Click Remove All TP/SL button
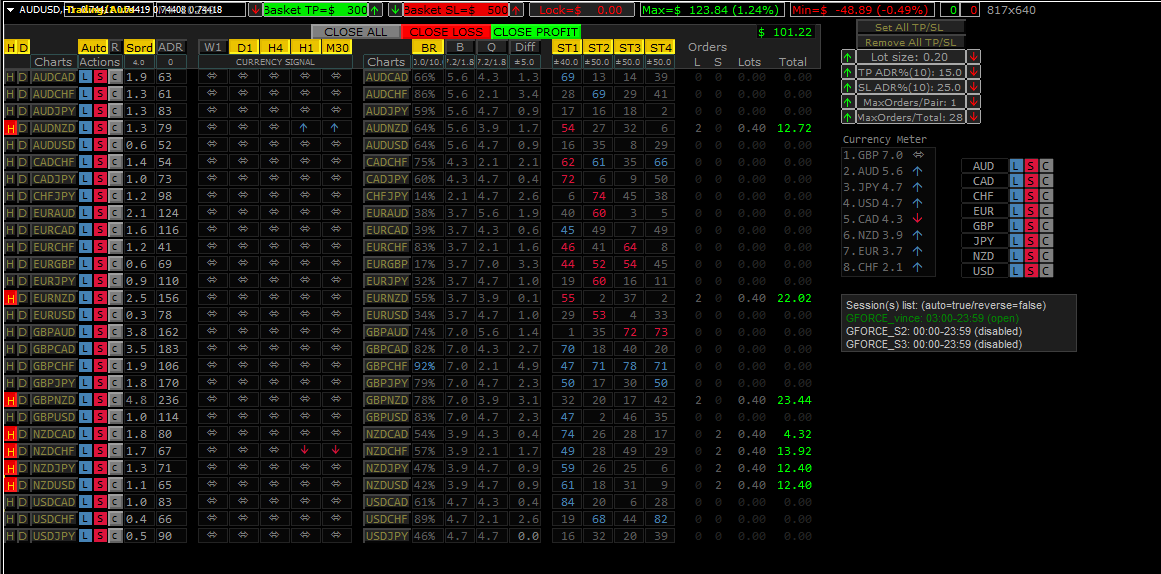The height and width of the screenshot is (574, 1161). click(x=910, y=42)
